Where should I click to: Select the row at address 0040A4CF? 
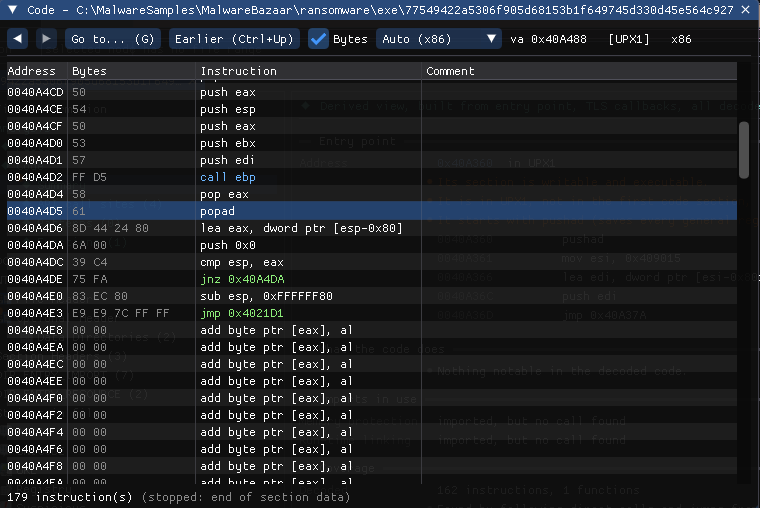(x=372, y=126)
